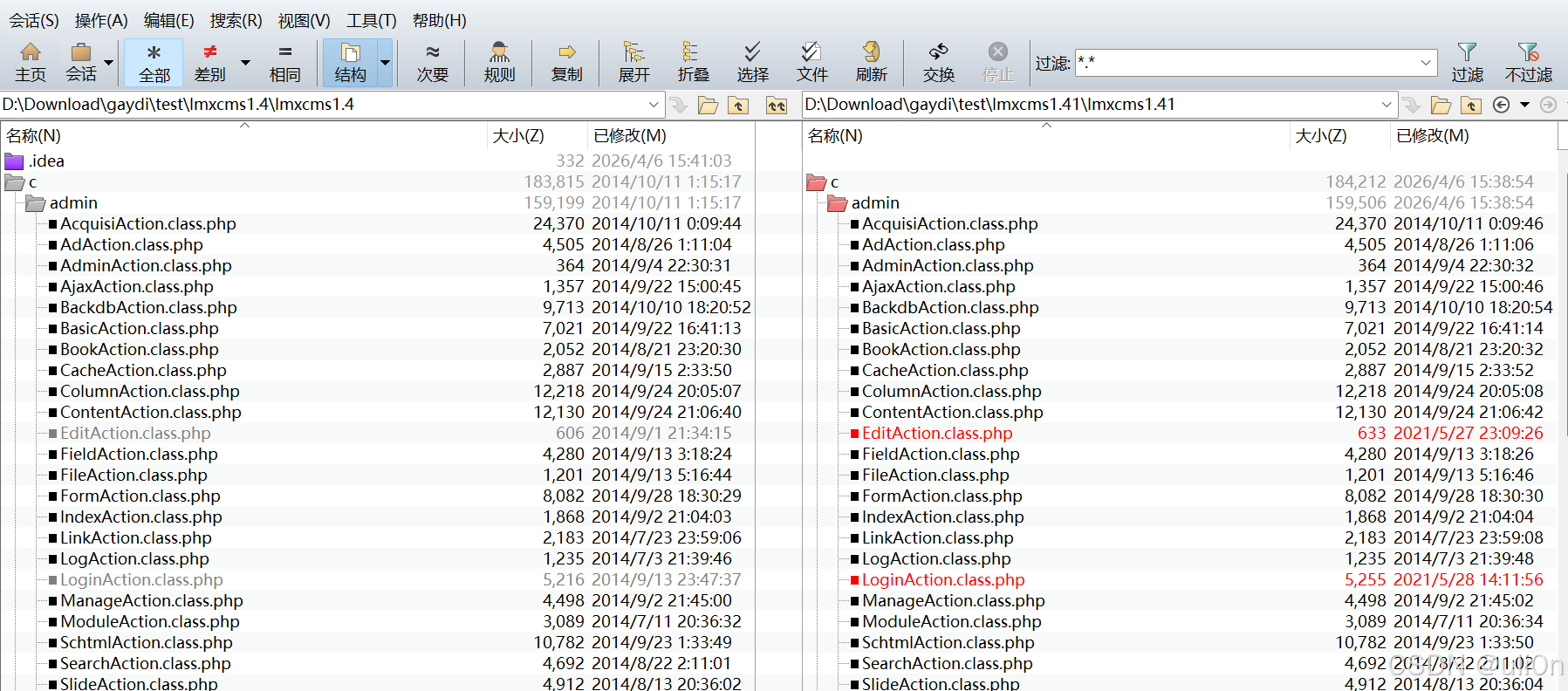Sort left pane by 名称(N) column
The height and width of the screenshot is (691, 1568).
tap(244, 136)
